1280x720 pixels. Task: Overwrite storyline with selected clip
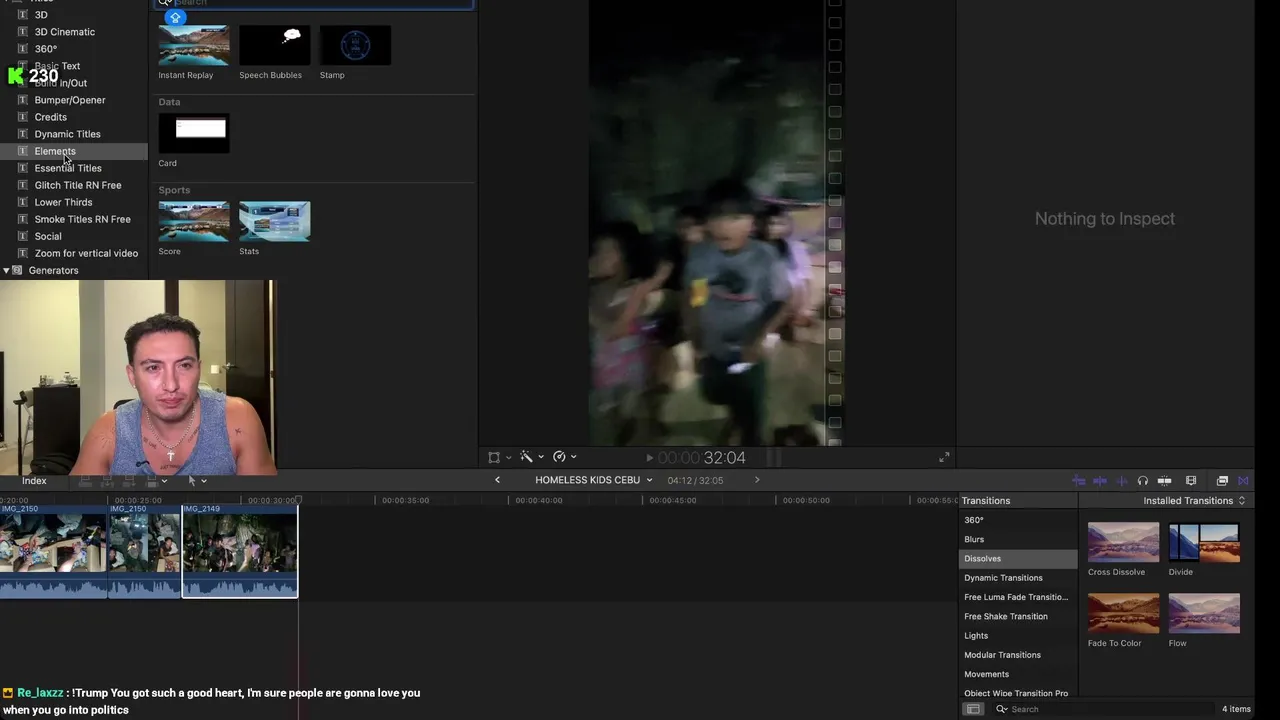151,481
